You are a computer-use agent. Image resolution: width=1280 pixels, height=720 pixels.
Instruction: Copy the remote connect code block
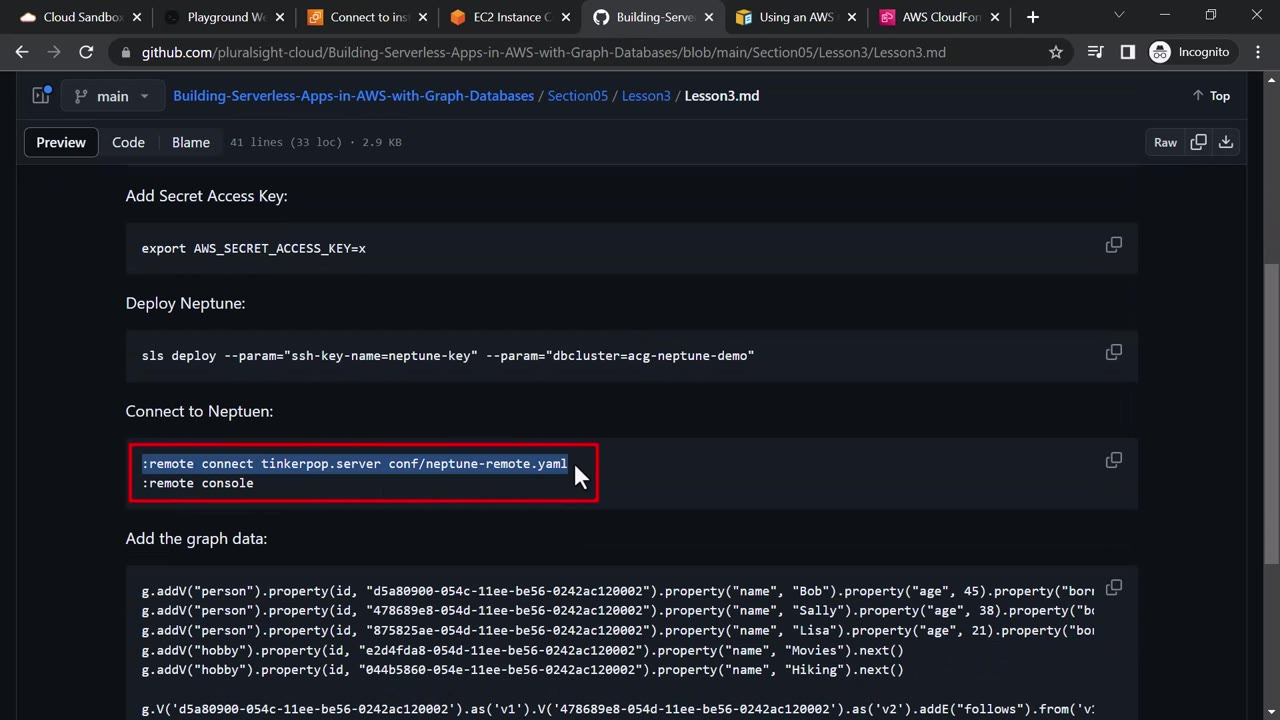1113,460
